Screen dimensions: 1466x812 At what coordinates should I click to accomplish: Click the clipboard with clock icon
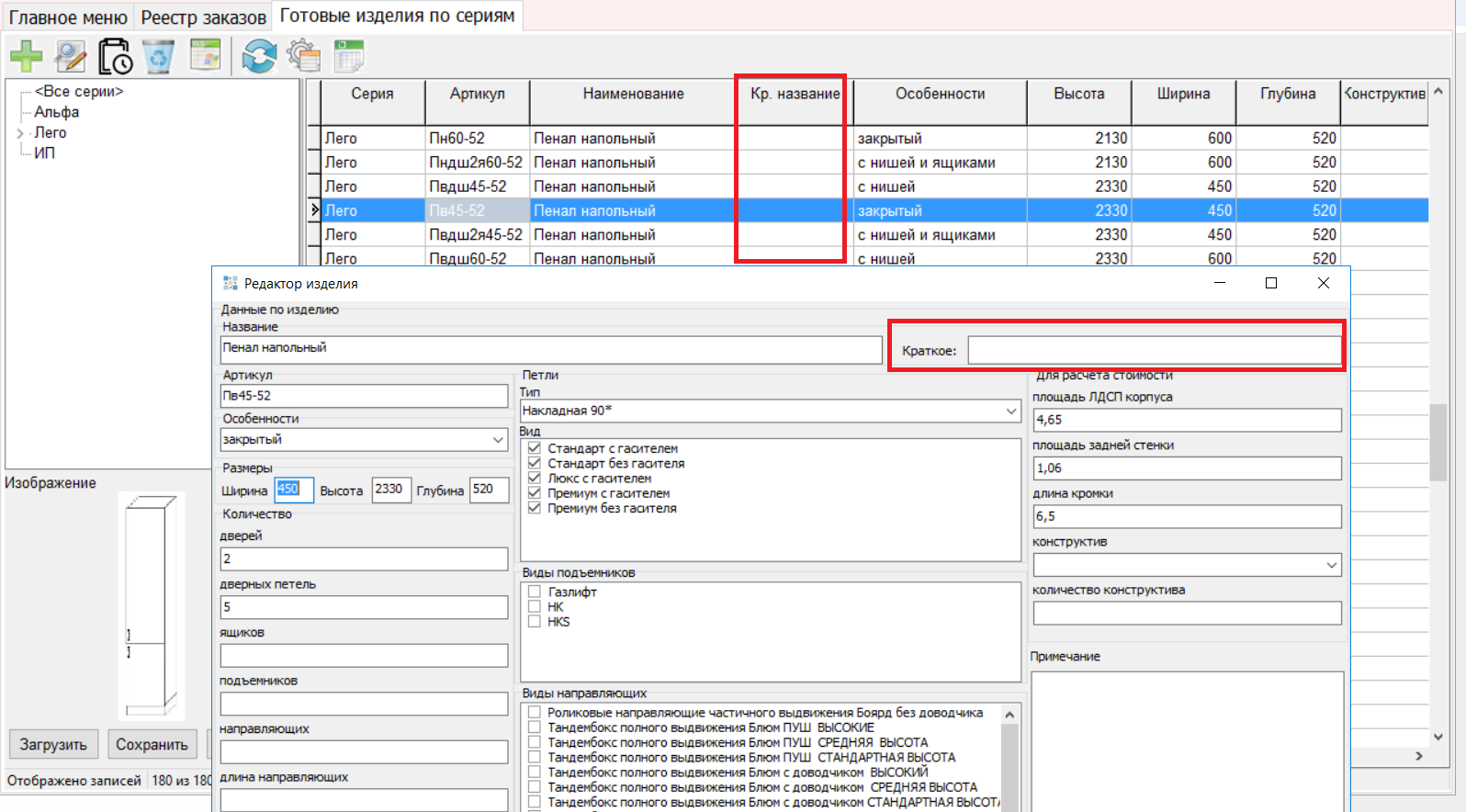pos(116,57)
